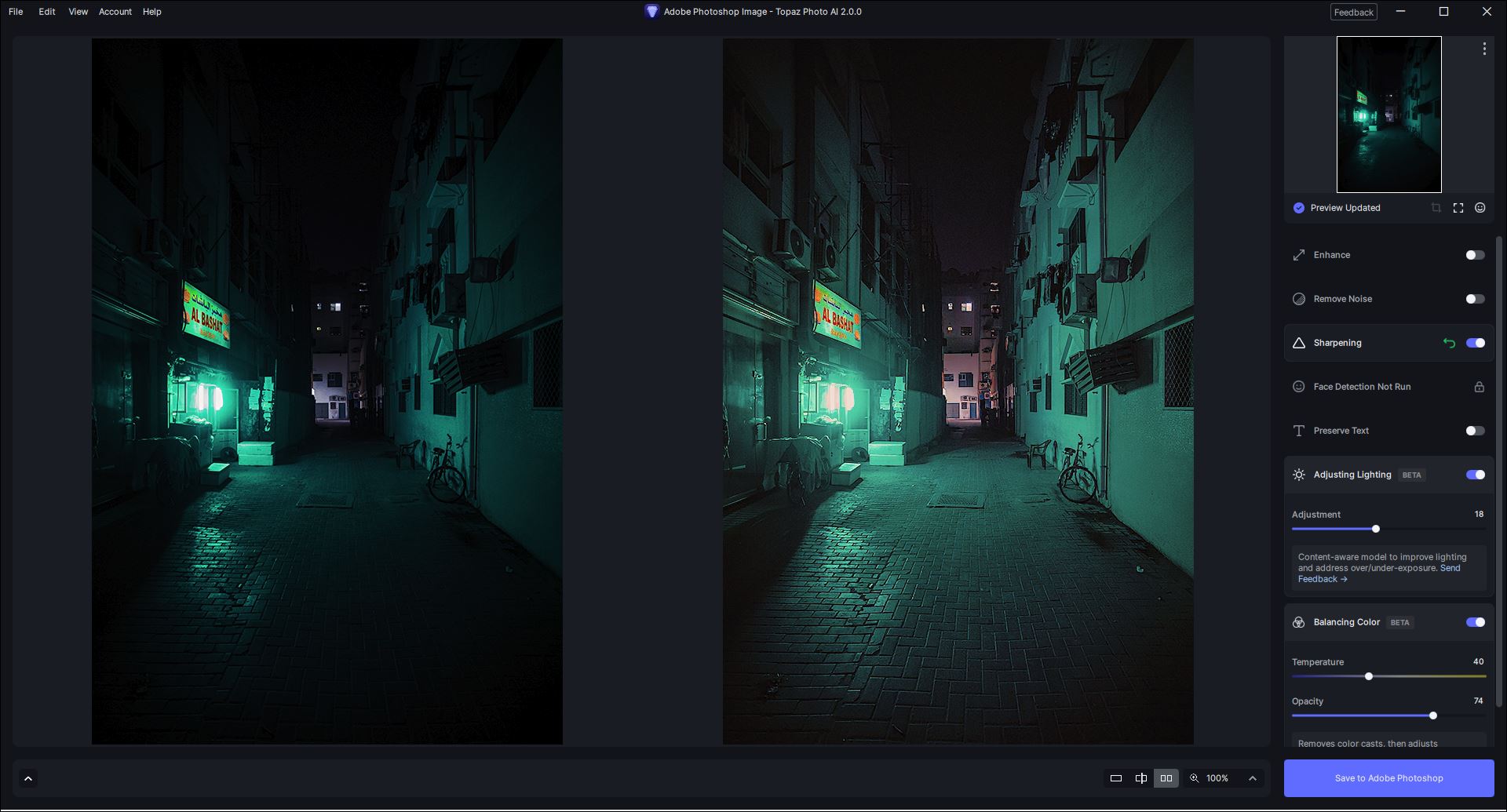
Task: Open the Edit menu
Action: pos(47,12)
